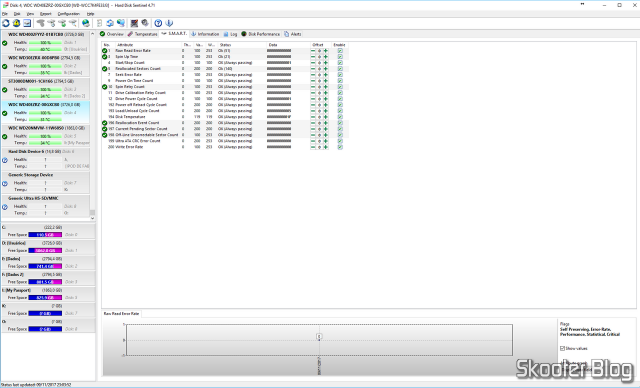Click the gear configuration toolbar icon
This screenshot has width=640, height=388.
144,23
